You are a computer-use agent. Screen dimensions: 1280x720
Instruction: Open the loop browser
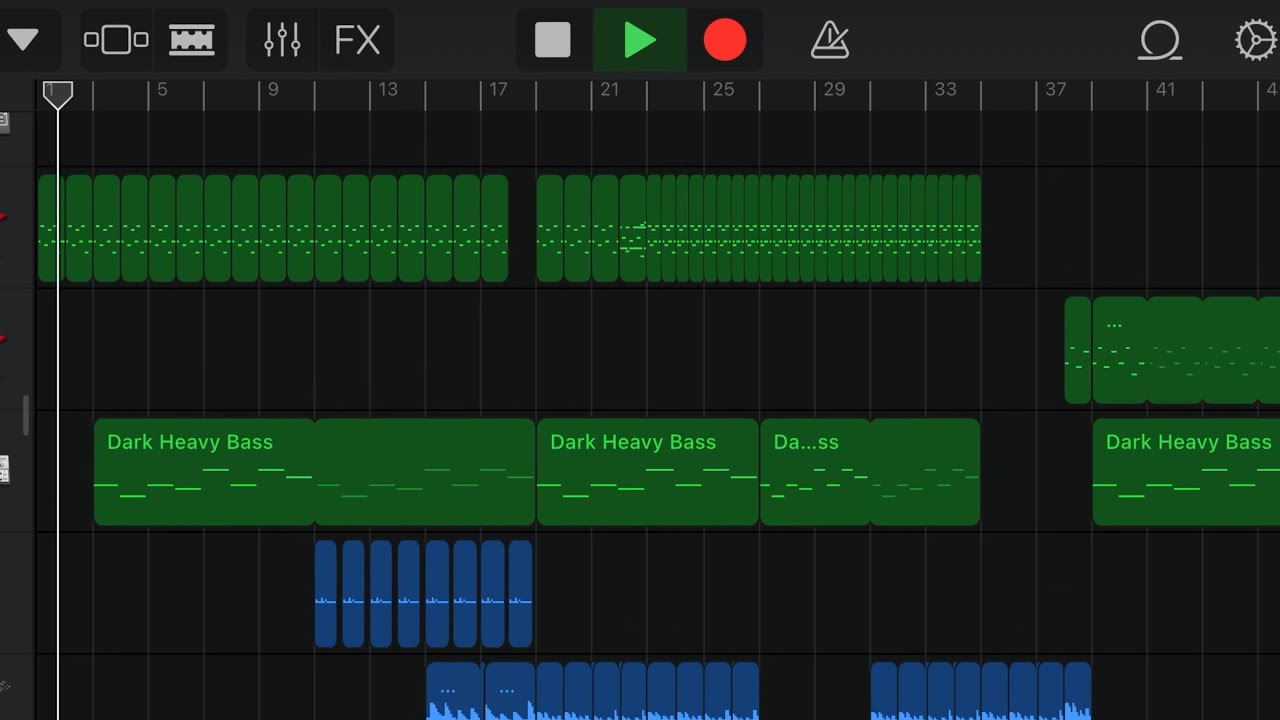[x=1160, y=40]
